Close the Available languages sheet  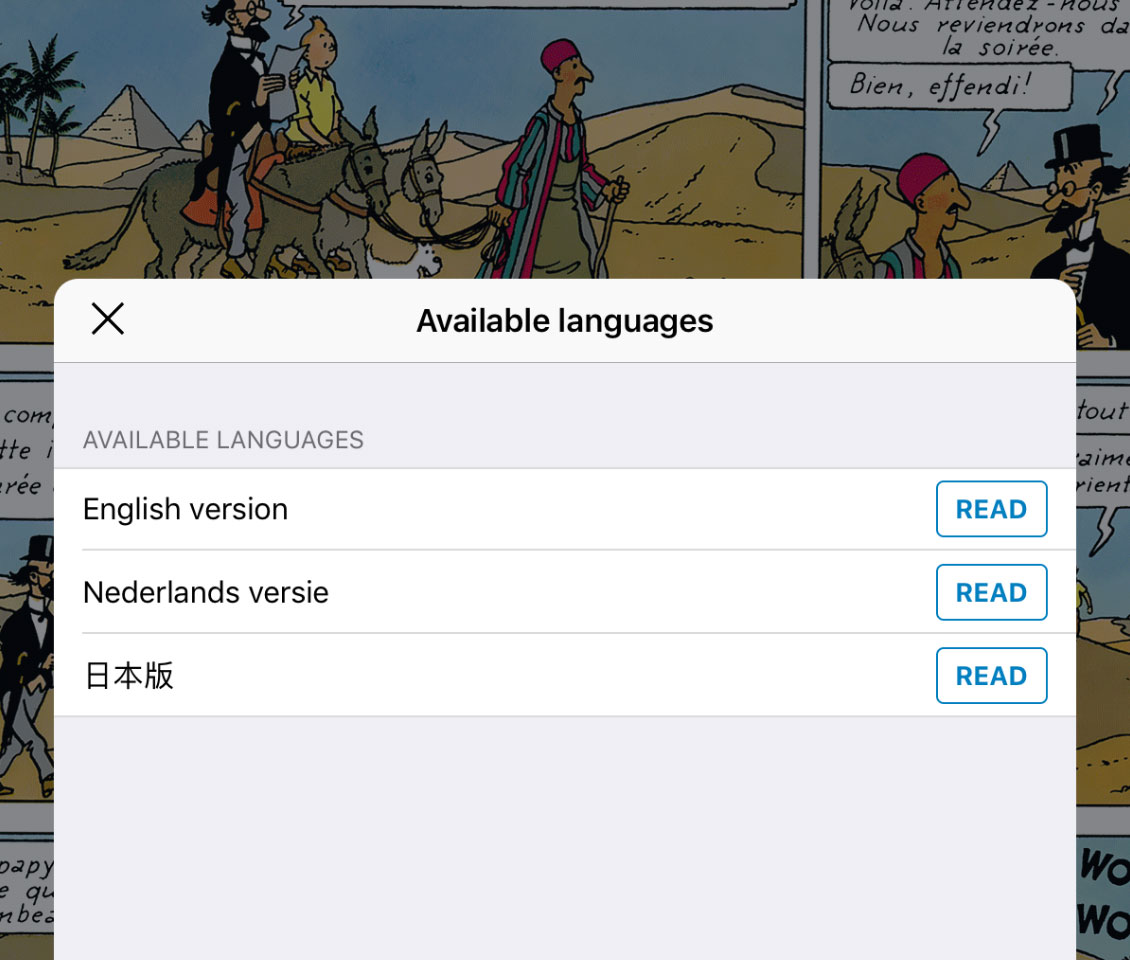click(x=108, y=319)
